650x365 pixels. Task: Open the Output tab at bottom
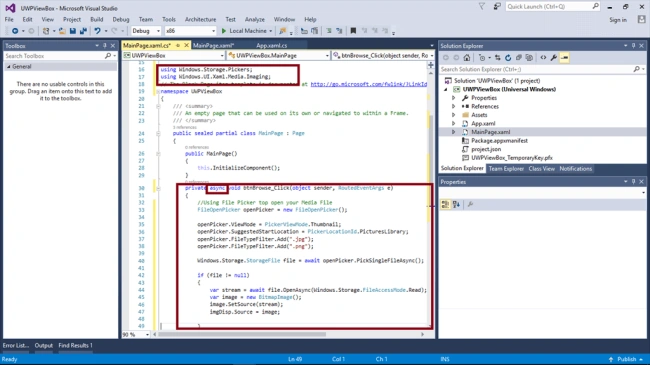(x=44, y=346)
